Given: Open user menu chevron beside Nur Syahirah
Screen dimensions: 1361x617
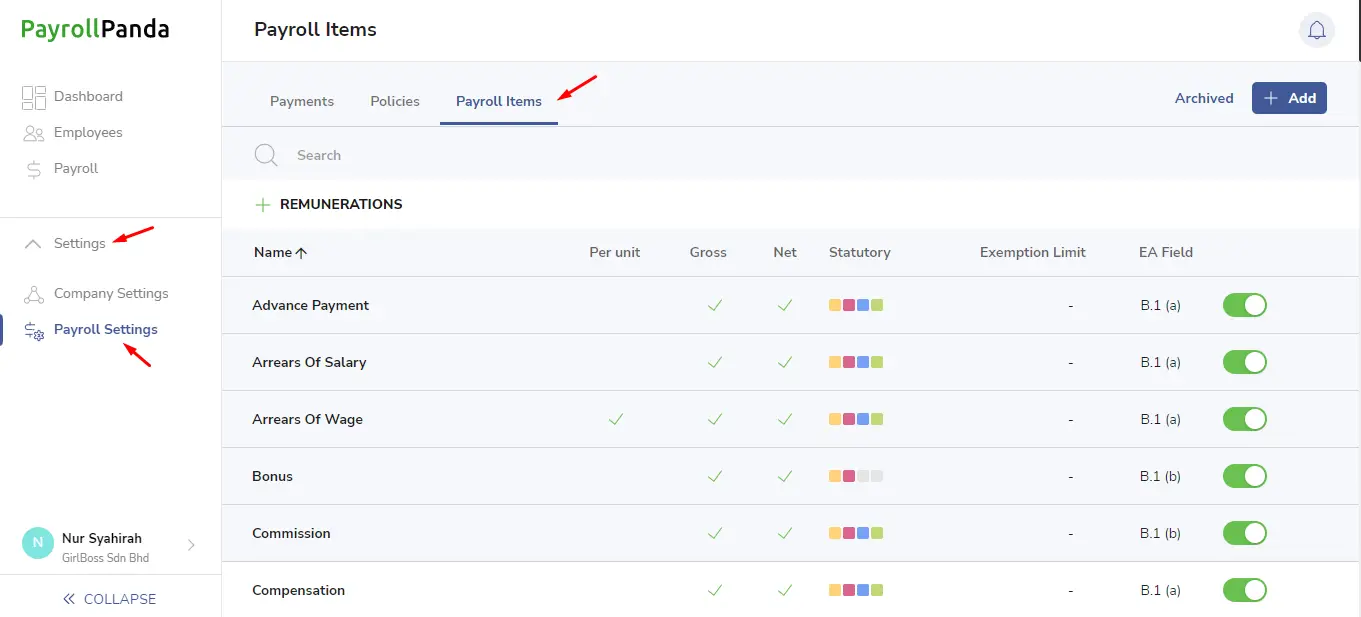Looking at the screenshot, I should (191, 545).
